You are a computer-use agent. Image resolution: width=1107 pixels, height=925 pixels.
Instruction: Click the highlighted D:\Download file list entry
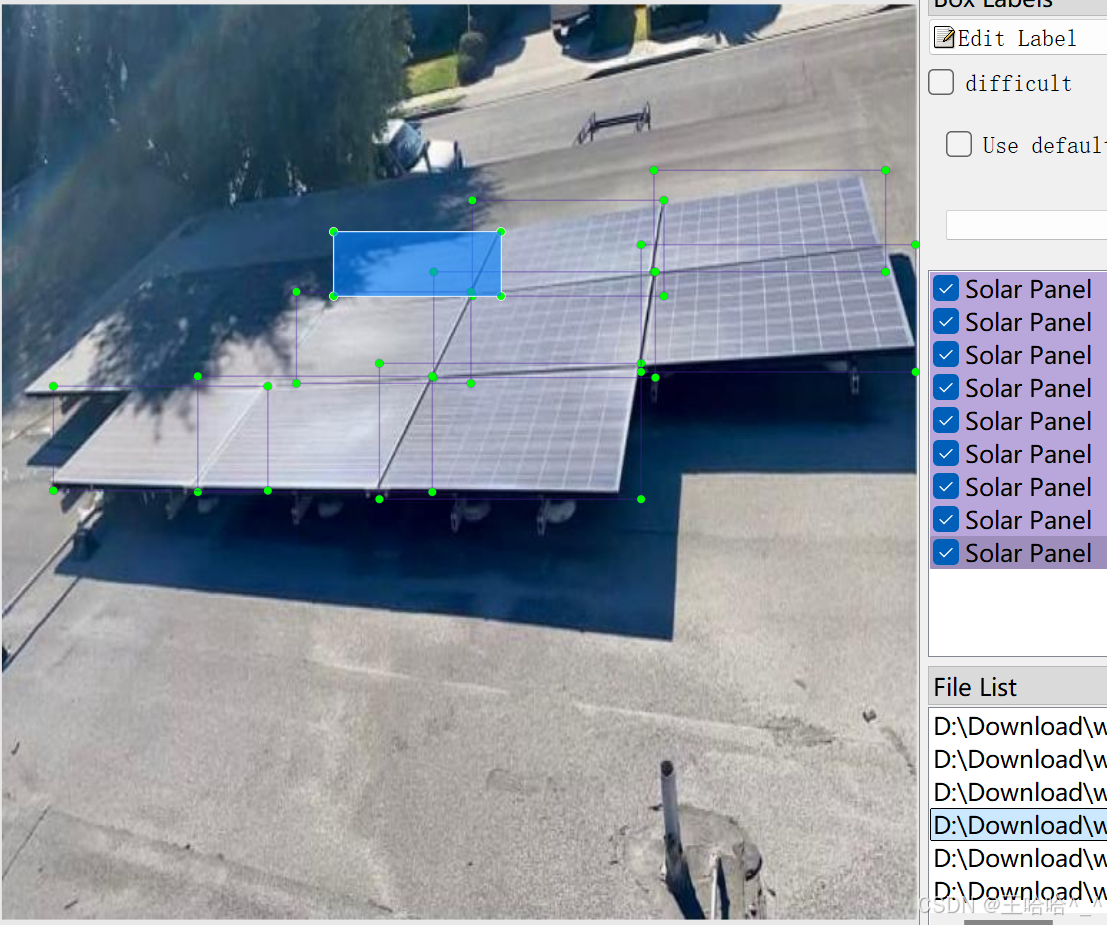pyautogui.click(x=1019, y=825)
